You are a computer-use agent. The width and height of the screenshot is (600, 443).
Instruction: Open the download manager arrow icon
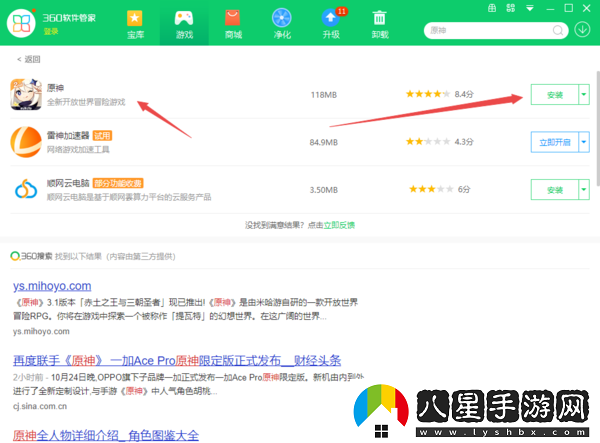(582, 30)
